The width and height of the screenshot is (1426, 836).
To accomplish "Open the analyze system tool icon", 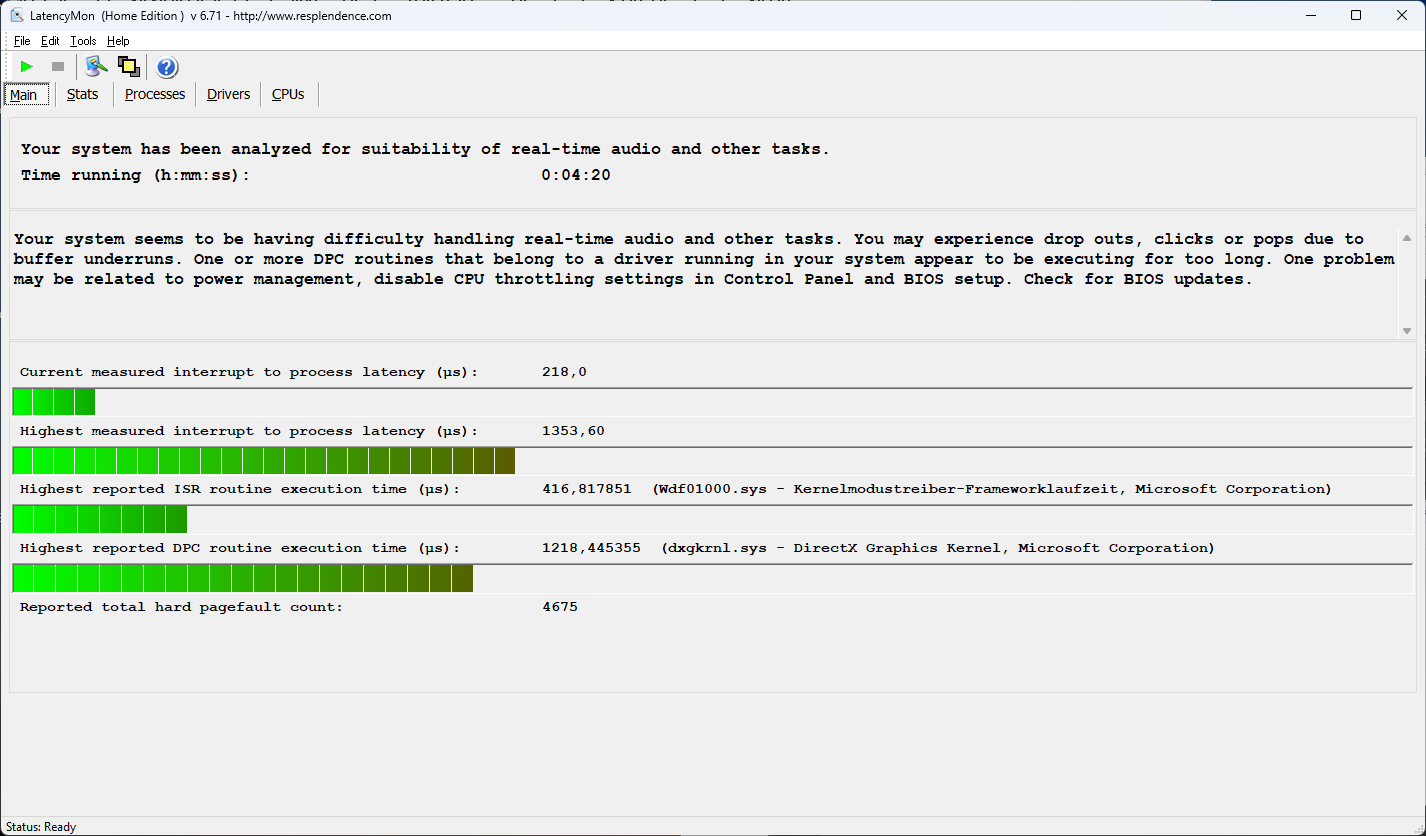I will (x=96, y=67).
